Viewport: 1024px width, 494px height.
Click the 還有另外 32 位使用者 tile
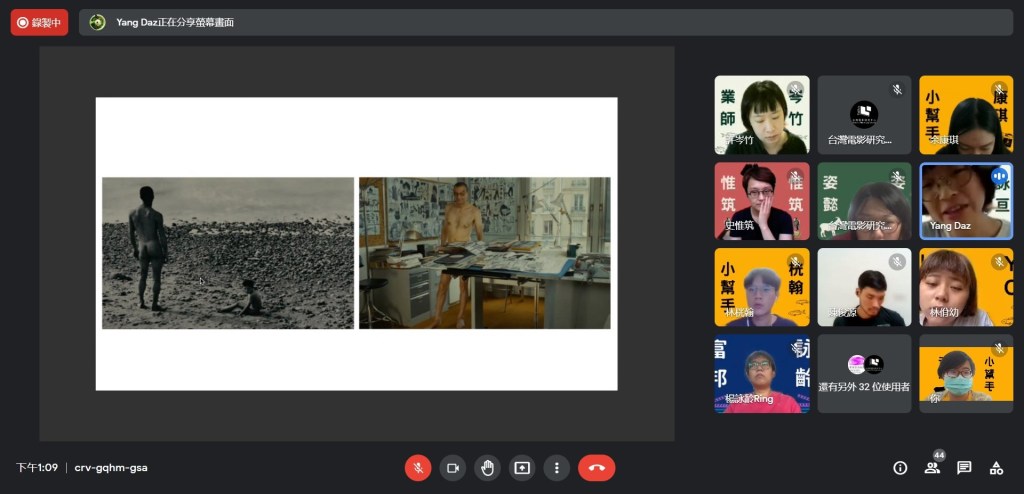click(864, 373)
